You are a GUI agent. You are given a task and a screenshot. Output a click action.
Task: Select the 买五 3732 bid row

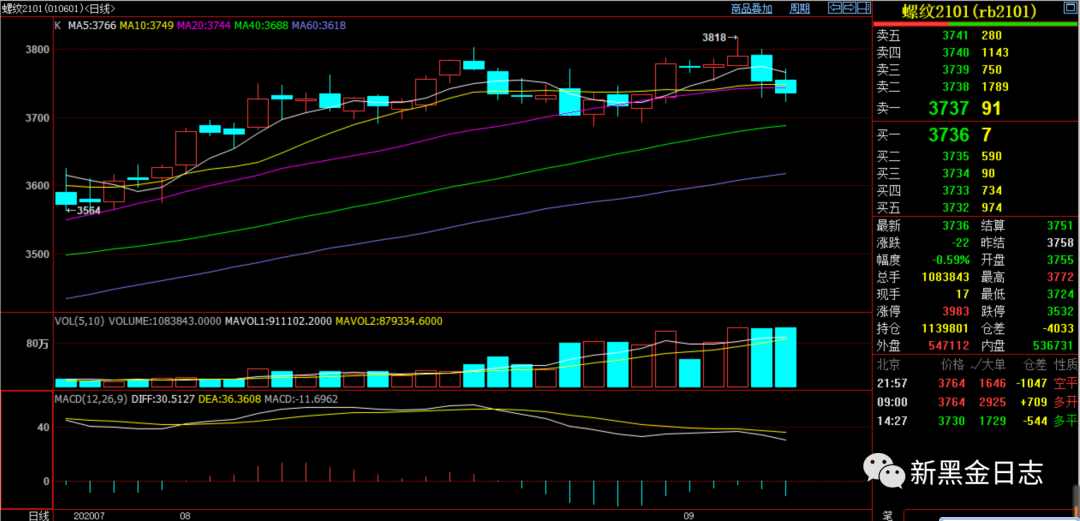tap(976, 207)
